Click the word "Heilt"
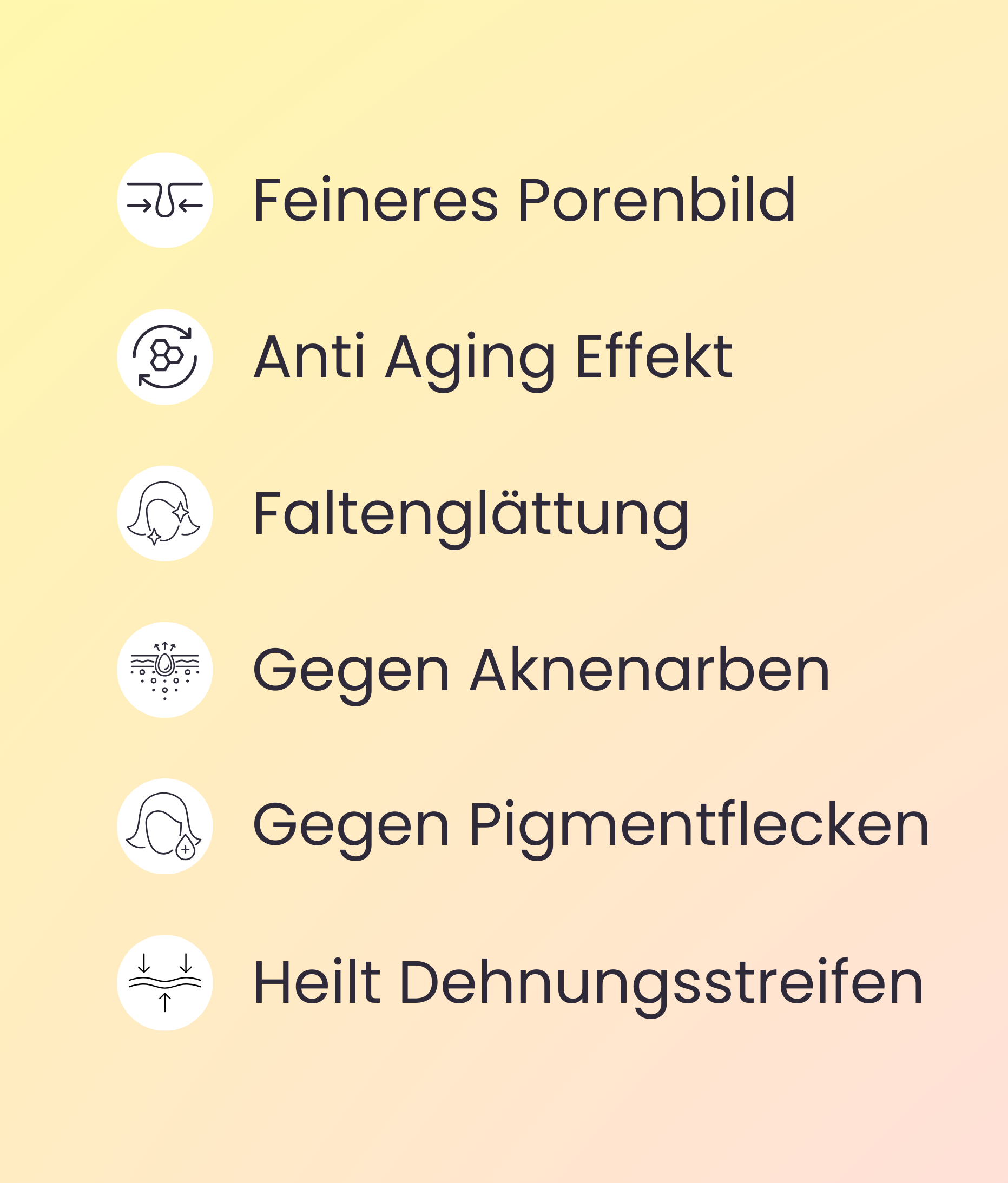 (x=317, y=983)
